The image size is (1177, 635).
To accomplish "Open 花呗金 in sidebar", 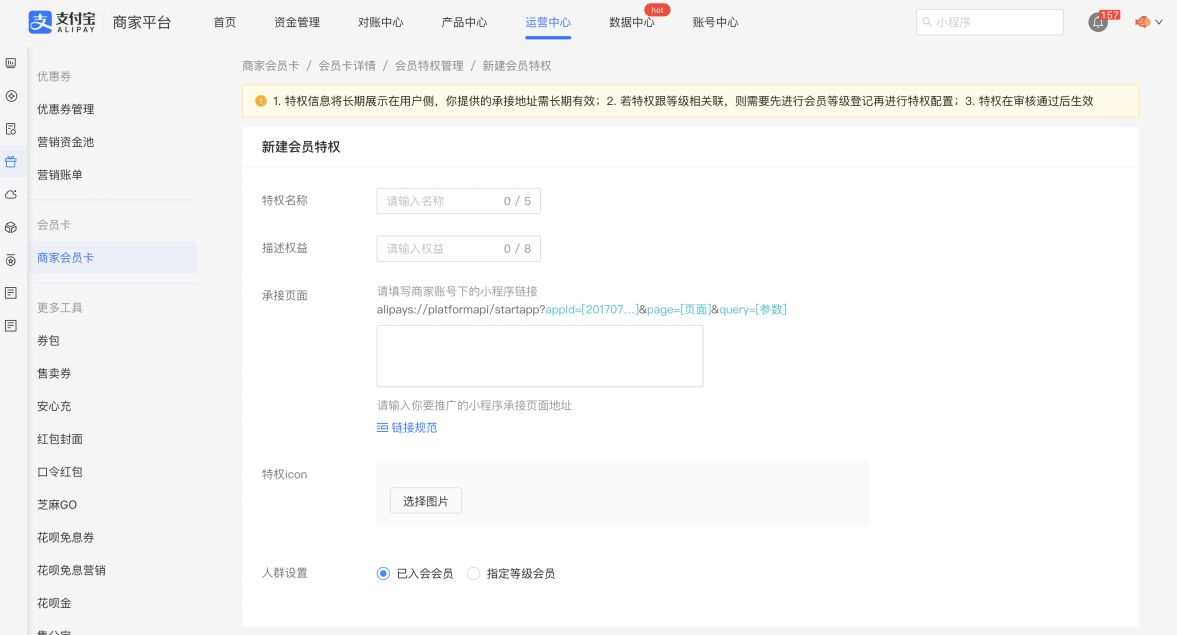I will click(54, 603).
